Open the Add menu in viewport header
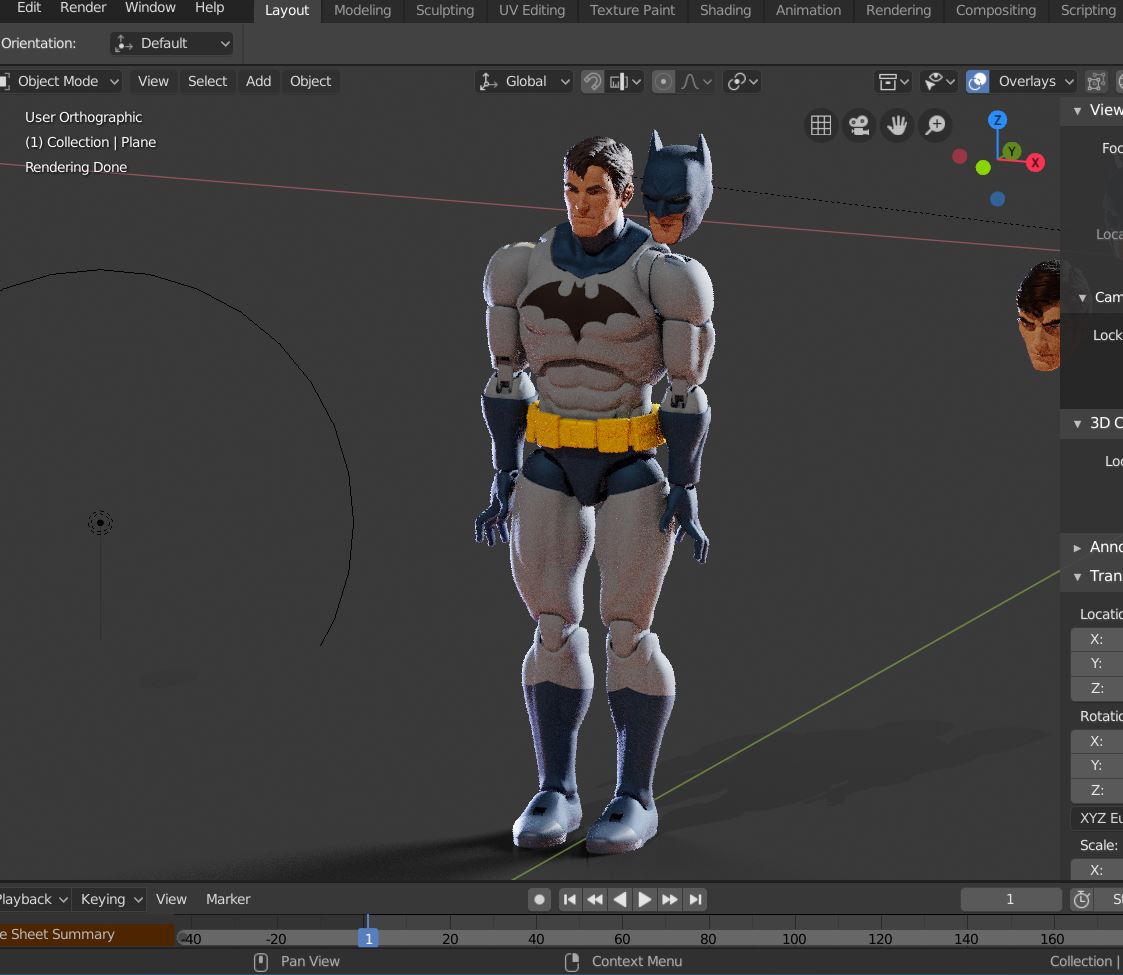The image size is (1123, 975). point(258,82)
